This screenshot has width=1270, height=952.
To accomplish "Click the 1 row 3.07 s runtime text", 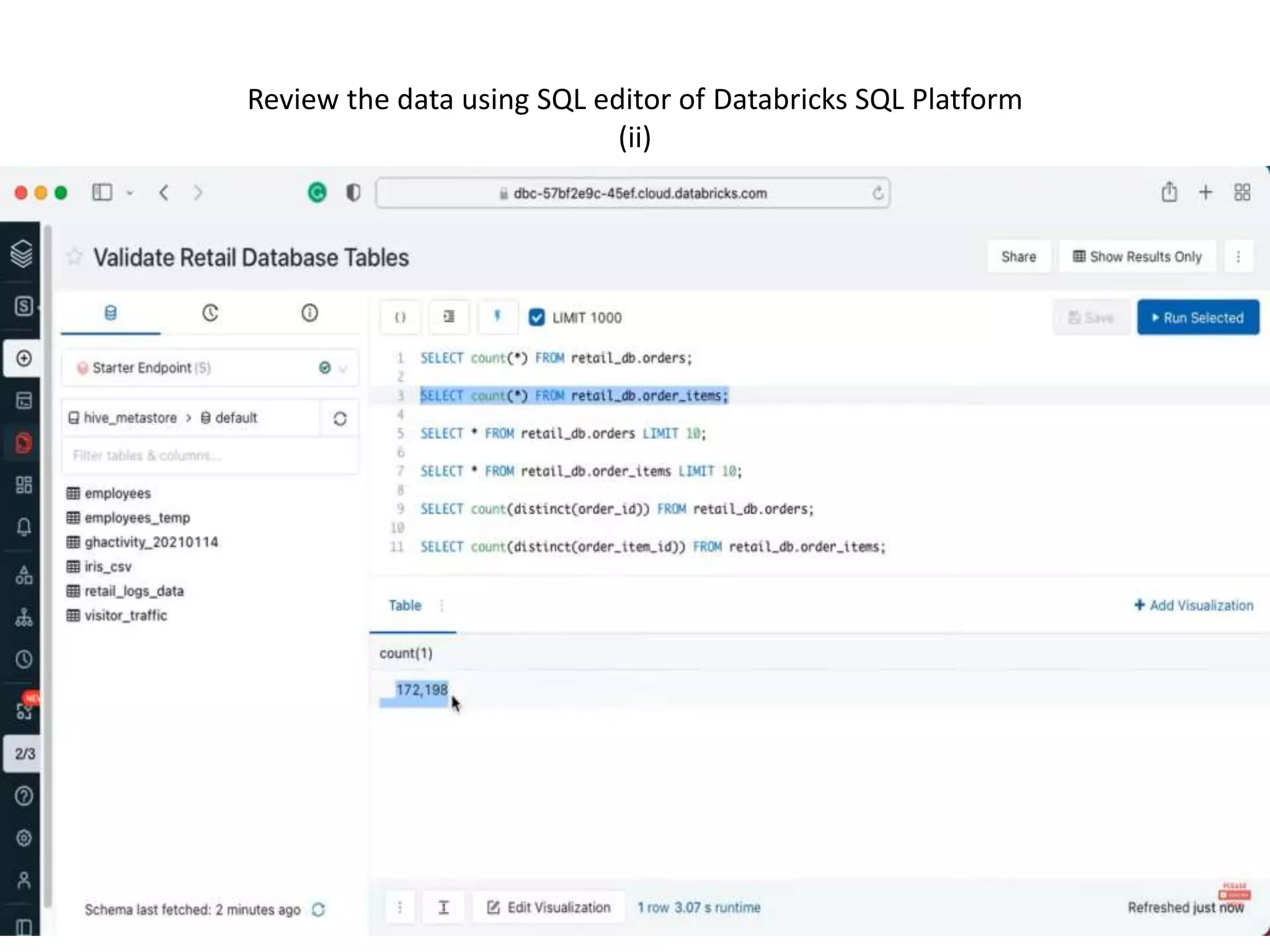I will coord(699,908).
